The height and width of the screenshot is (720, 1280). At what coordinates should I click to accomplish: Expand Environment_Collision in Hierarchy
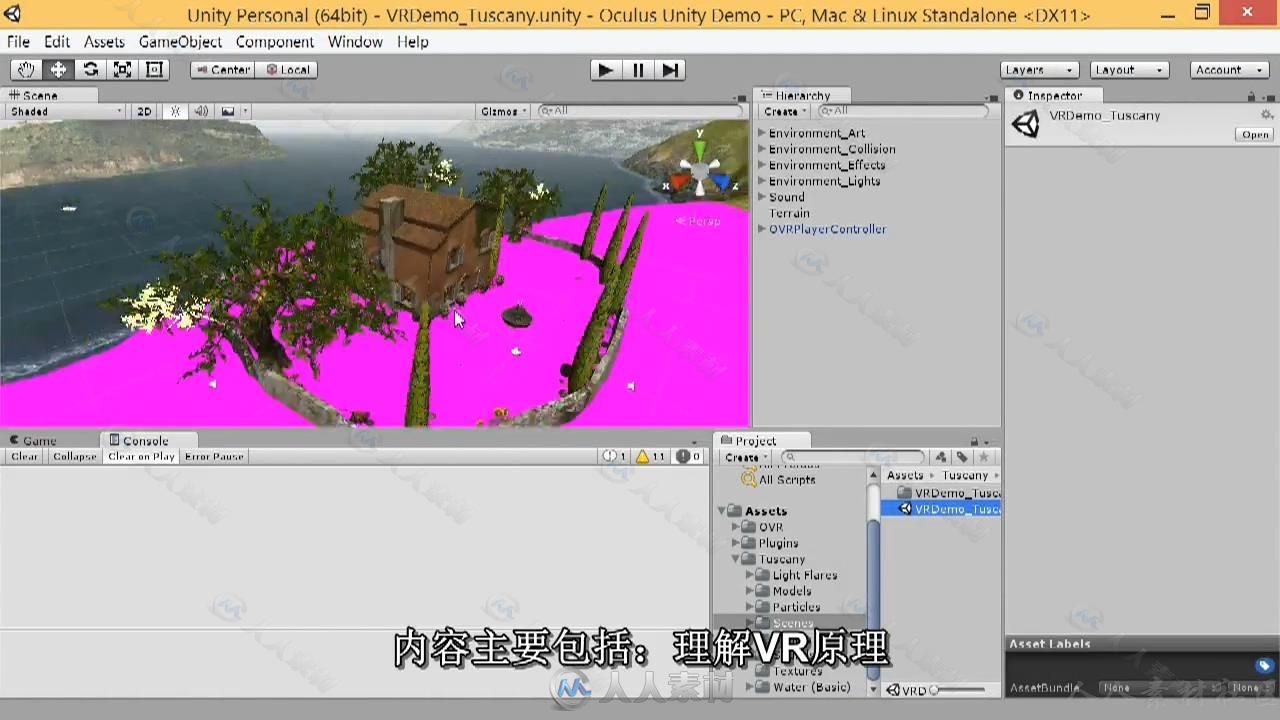[x=762, y=149]
